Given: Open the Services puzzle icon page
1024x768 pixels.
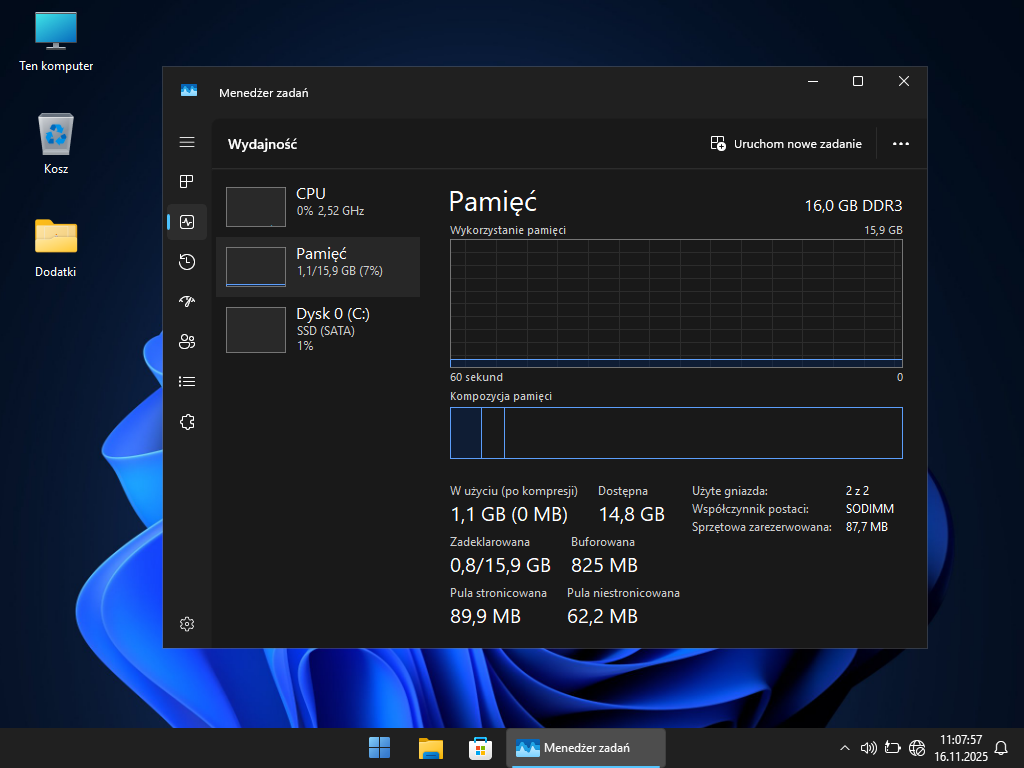Looking at the screenshot, I should click(187, 422).
